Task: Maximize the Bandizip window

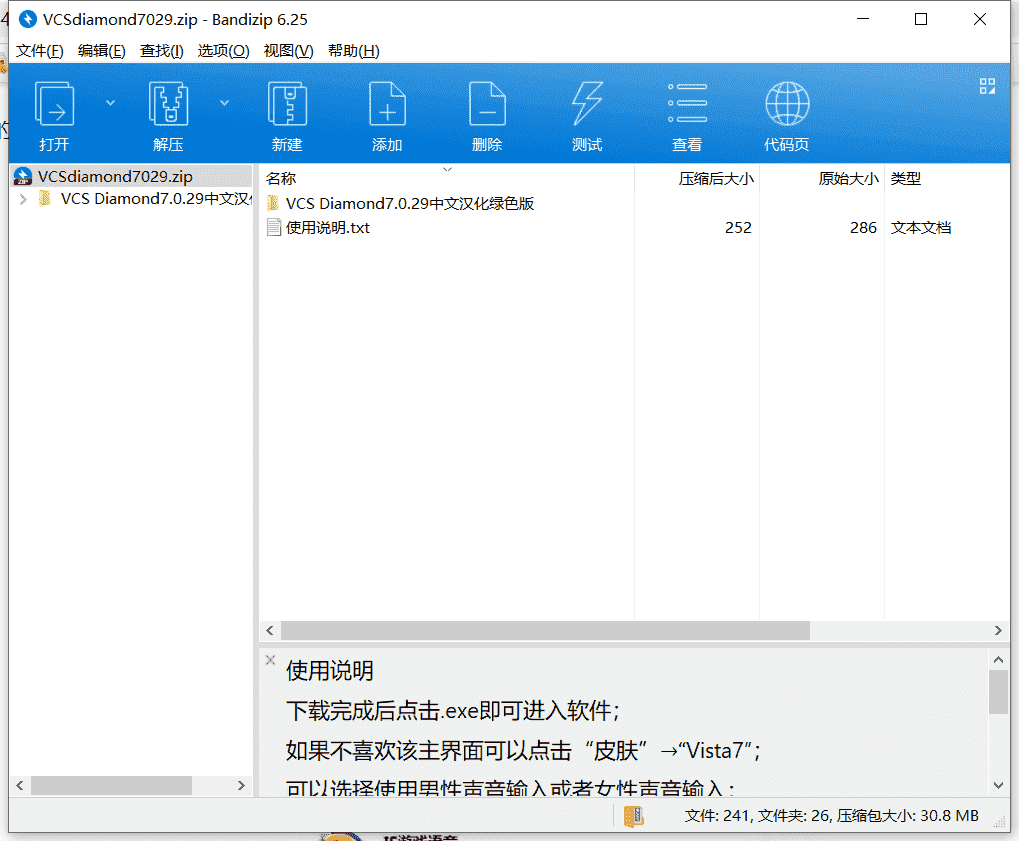Action: [x=921, y=19]
